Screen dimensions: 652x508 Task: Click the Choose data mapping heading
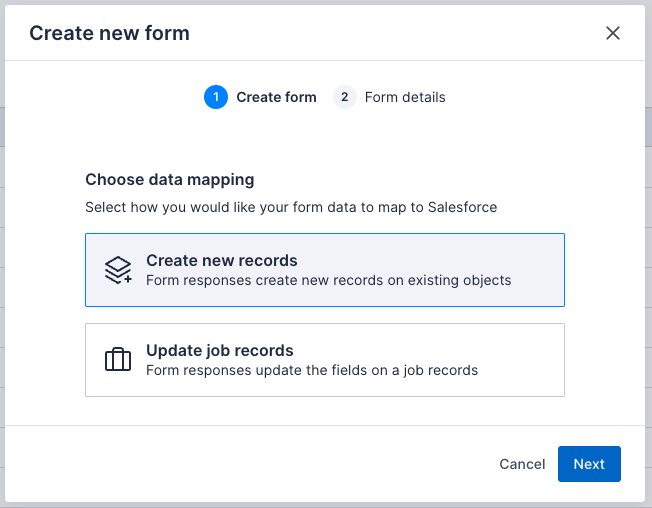[x=170, y=180]
